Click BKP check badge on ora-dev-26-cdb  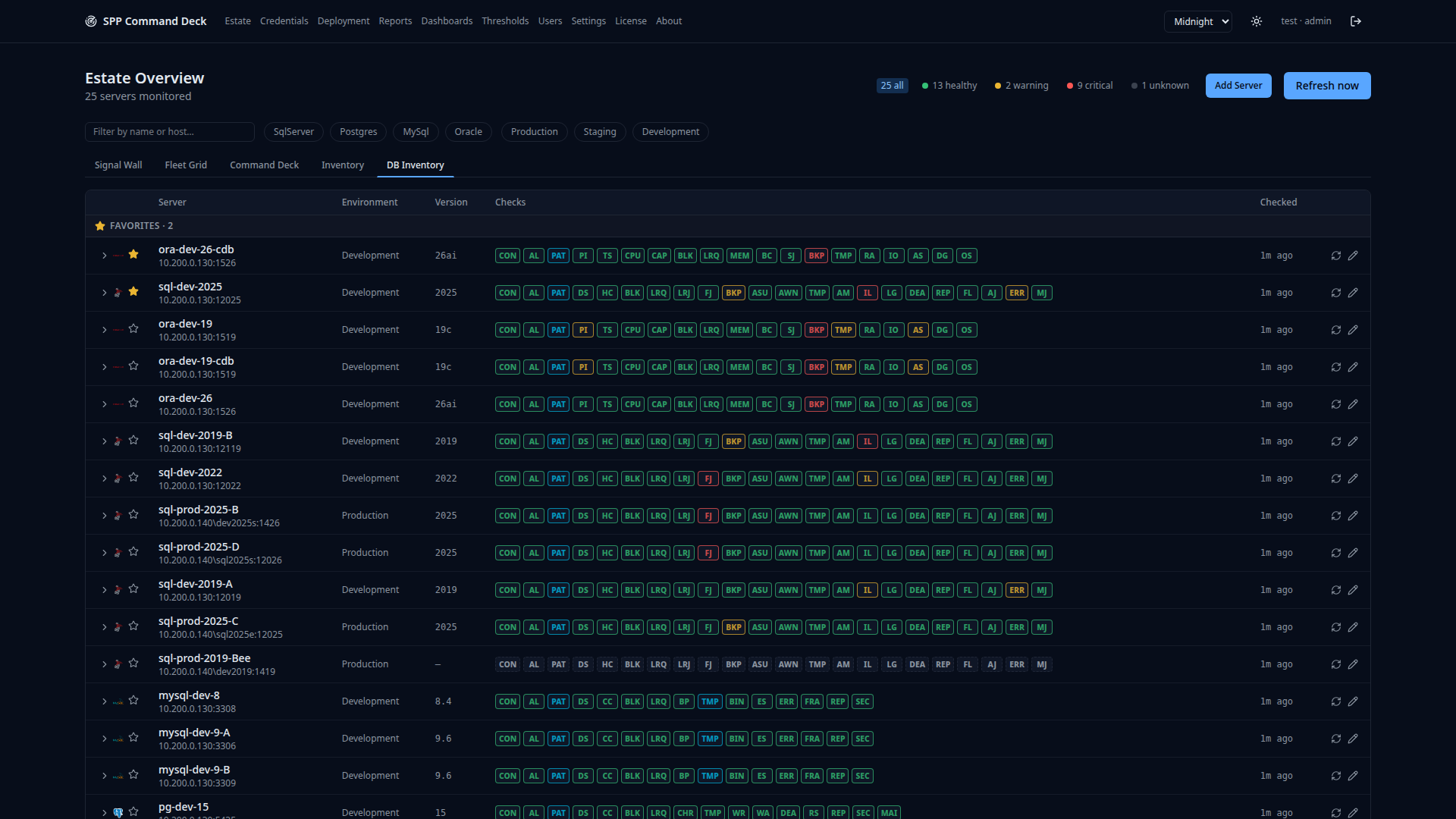point(816,256)
